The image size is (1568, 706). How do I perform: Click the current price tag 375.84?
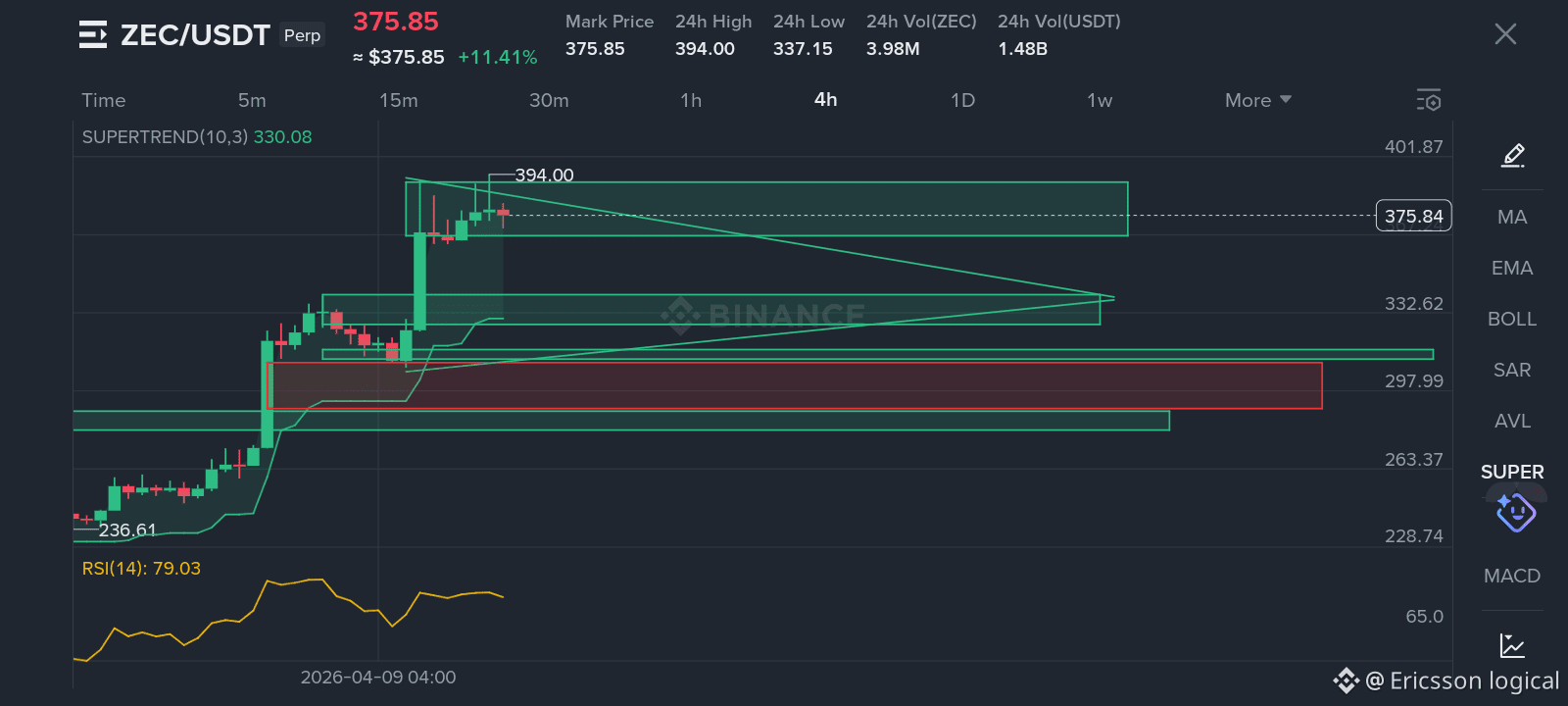click(x=1414, y=217)
